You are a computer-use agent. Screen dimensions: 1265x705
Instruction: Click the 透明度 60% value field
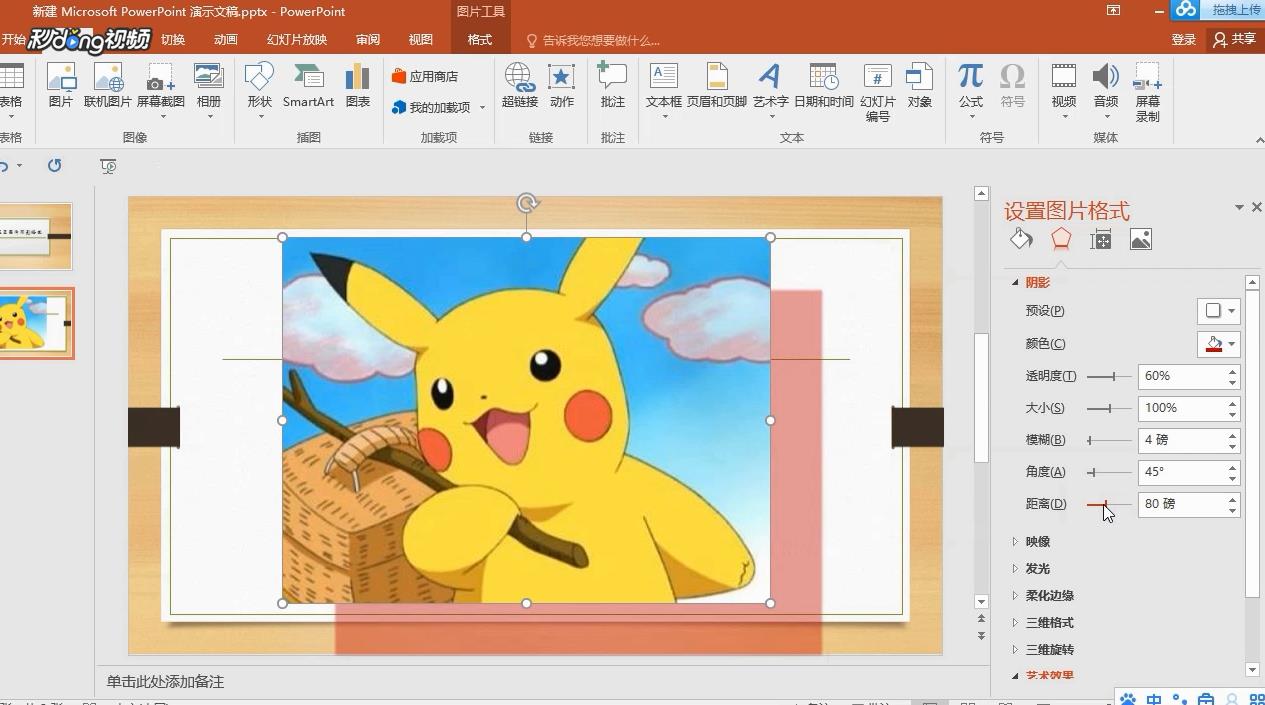pos(1181,376)
